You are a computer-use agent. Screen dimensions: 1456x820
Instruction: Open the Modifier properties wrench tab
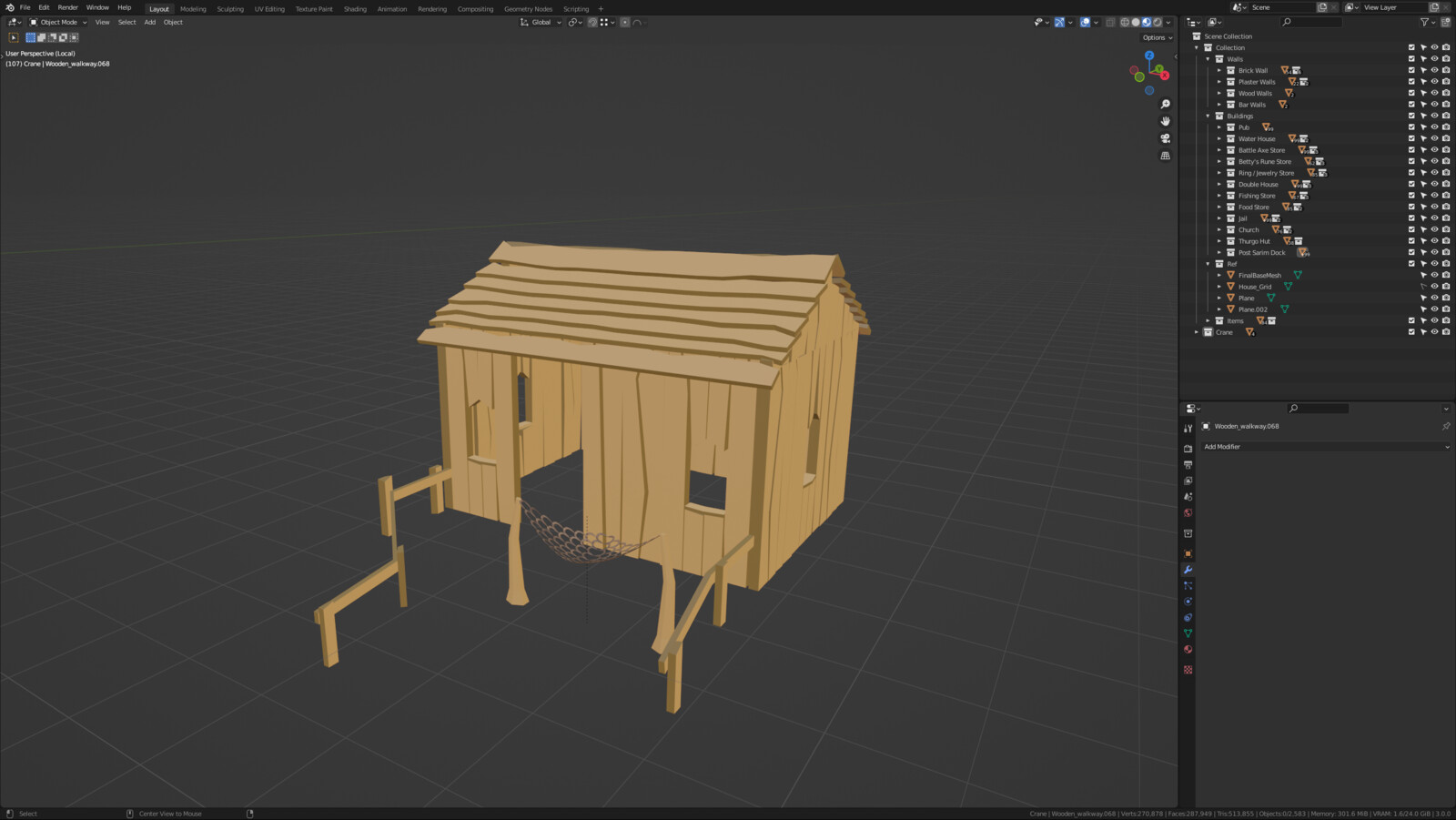(1188, 570)
